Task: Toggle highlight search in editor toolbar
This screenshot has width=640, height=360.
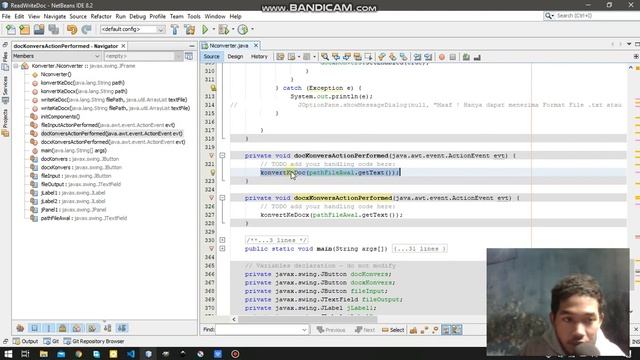Action: tap(358, 57)
